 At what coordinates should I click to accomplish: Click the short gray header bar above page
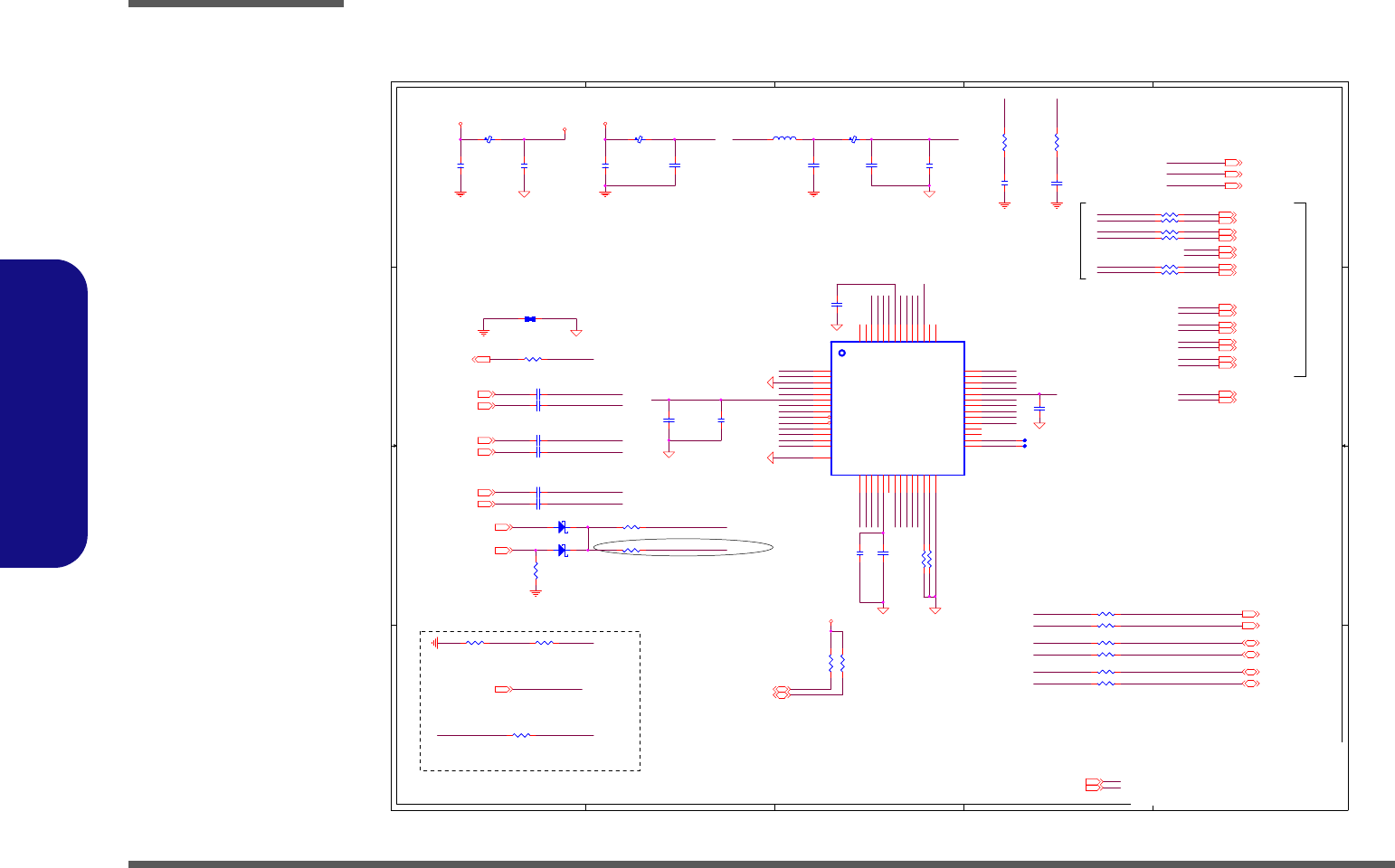(x=236, y=4)
